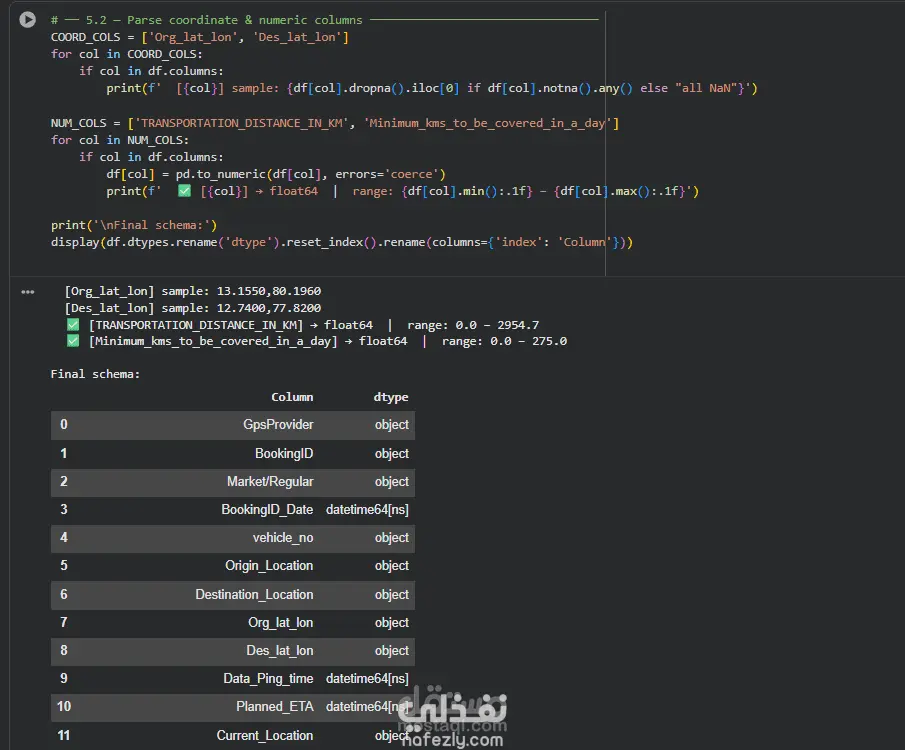Select the Des_lat_lon sample output line
This screenshot has height=750, width=905.
click(193, 308)
